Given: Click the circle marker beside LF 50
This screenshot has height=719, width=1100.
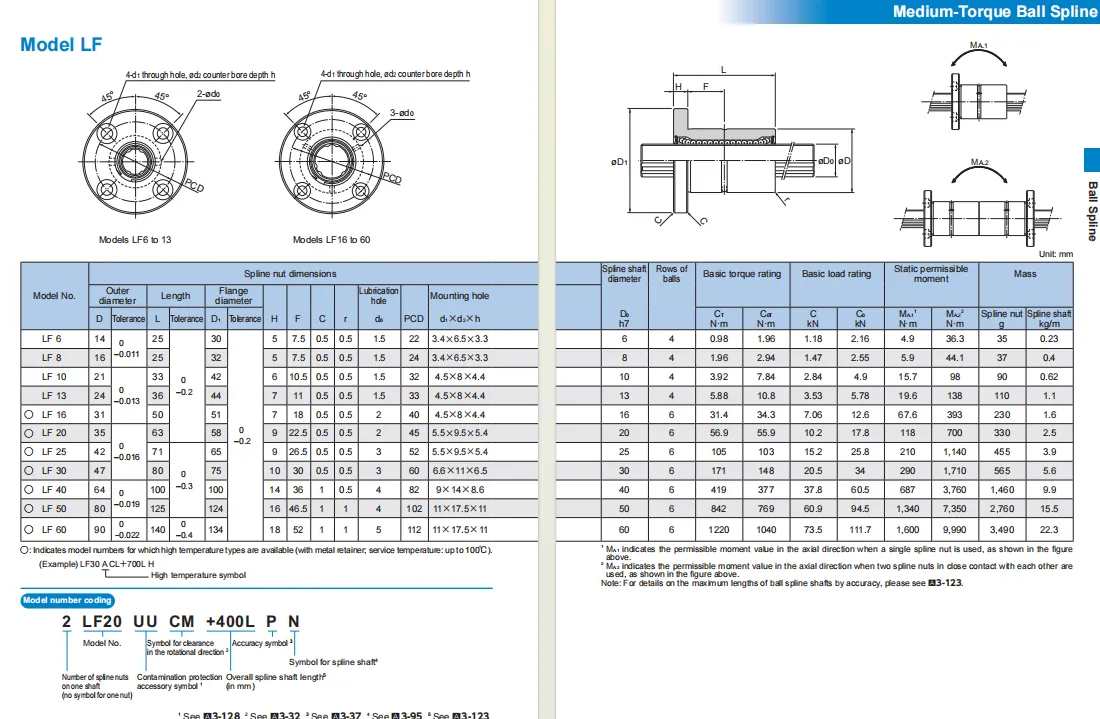Looking at the screenshot, I should coord(29,509).
